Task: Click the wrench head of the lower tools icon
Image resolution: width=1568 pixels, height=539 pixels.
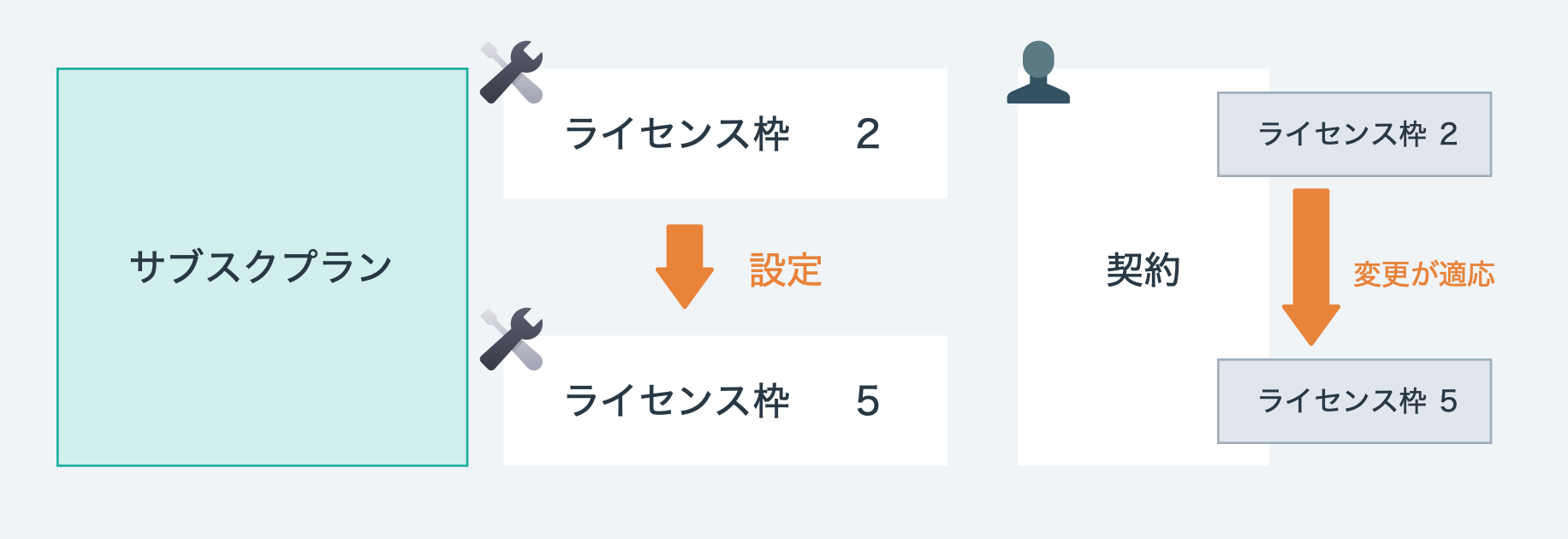Action: 526,325
